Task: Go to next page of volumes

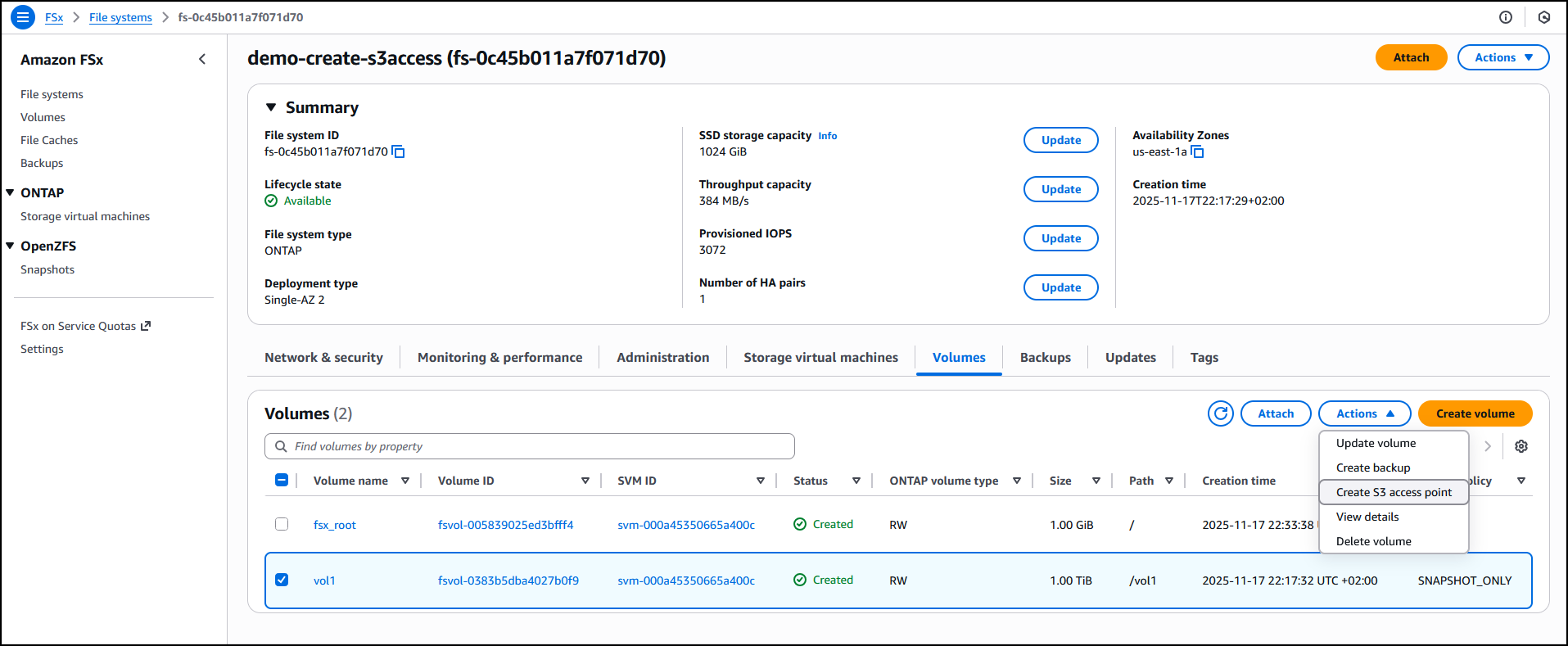Action: 1488,446
